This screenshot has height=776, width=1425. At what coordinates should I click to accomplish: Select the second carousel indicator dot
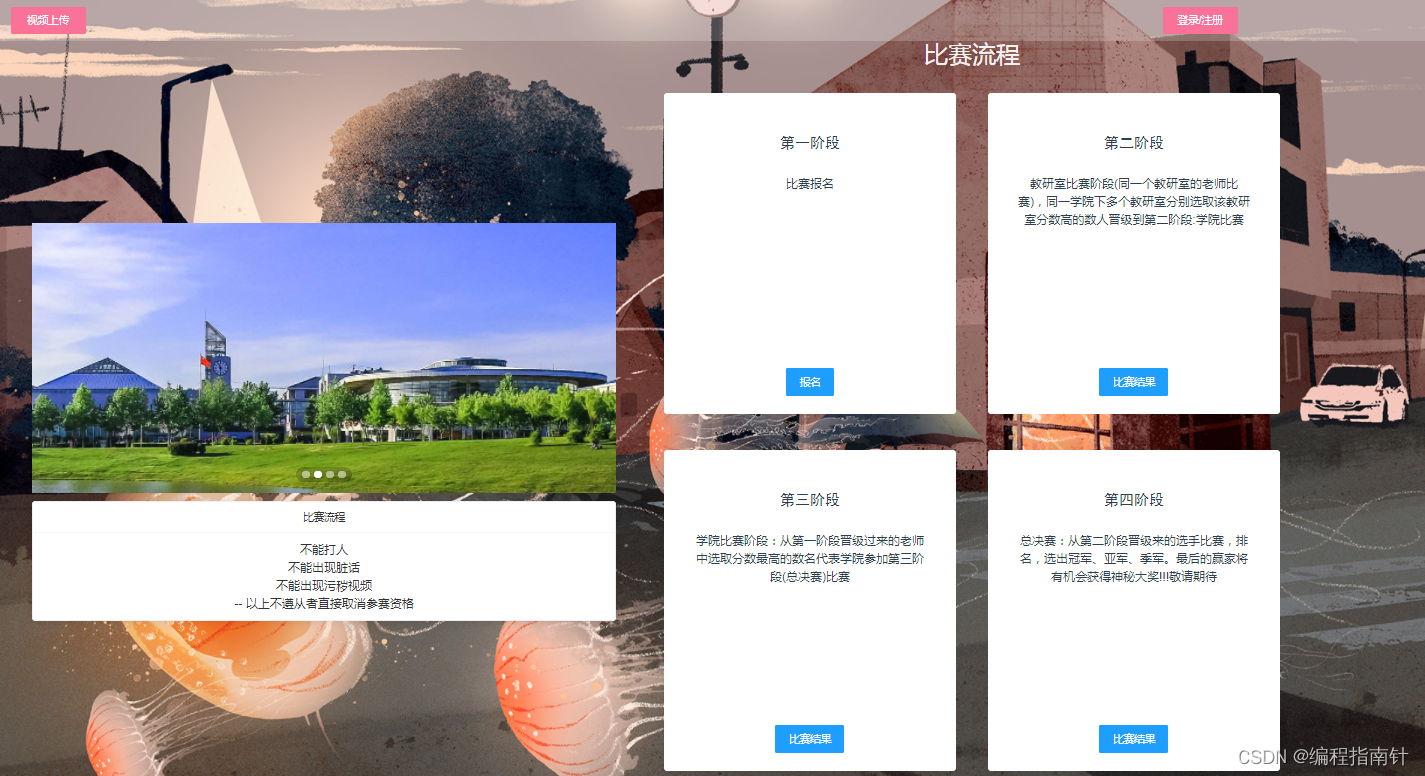[318, 474]
